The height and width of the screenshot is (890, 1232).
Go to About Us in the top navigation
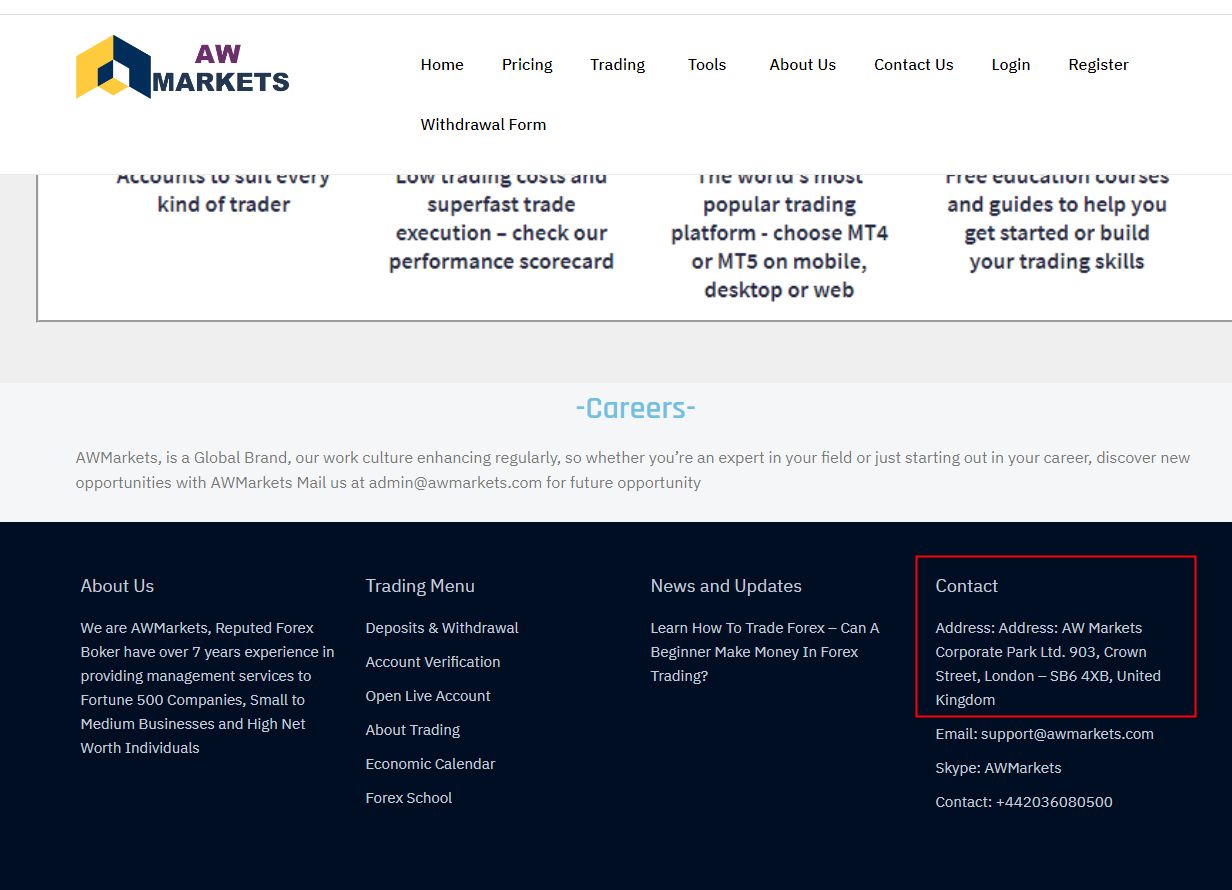tap(802, 65)
